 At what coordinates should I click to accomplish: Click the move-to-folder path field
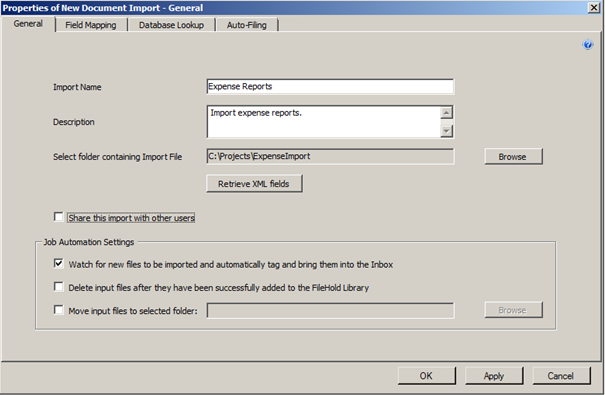point(330,311)
